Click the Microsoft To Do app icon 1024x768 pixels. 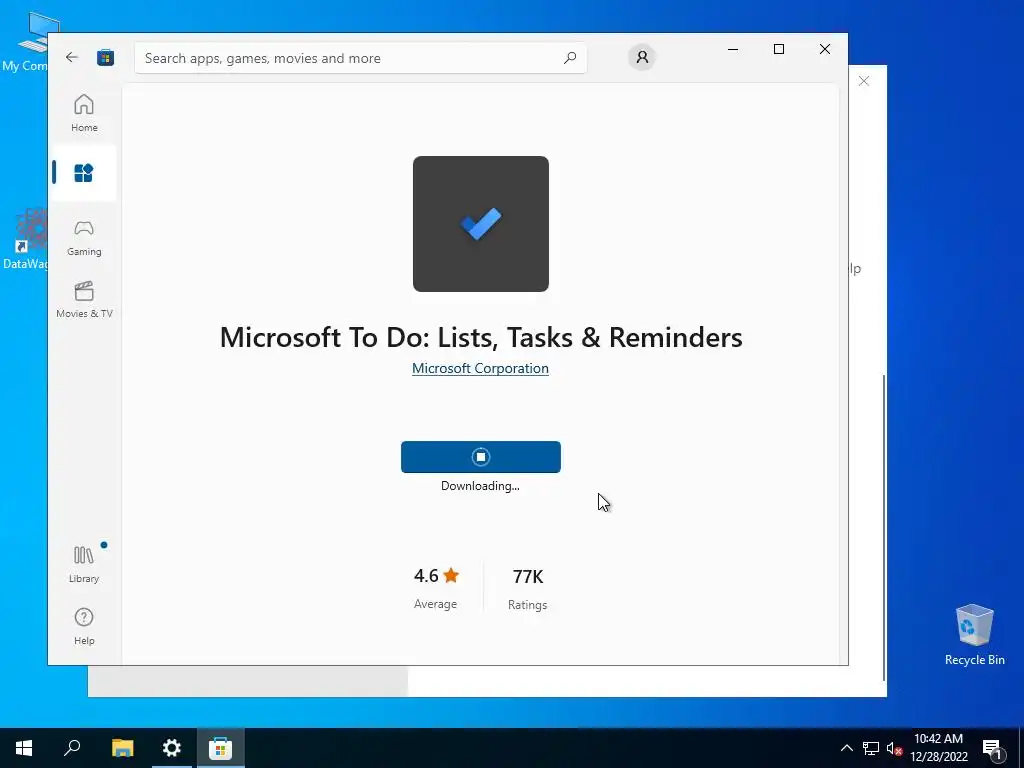(481, 224)
